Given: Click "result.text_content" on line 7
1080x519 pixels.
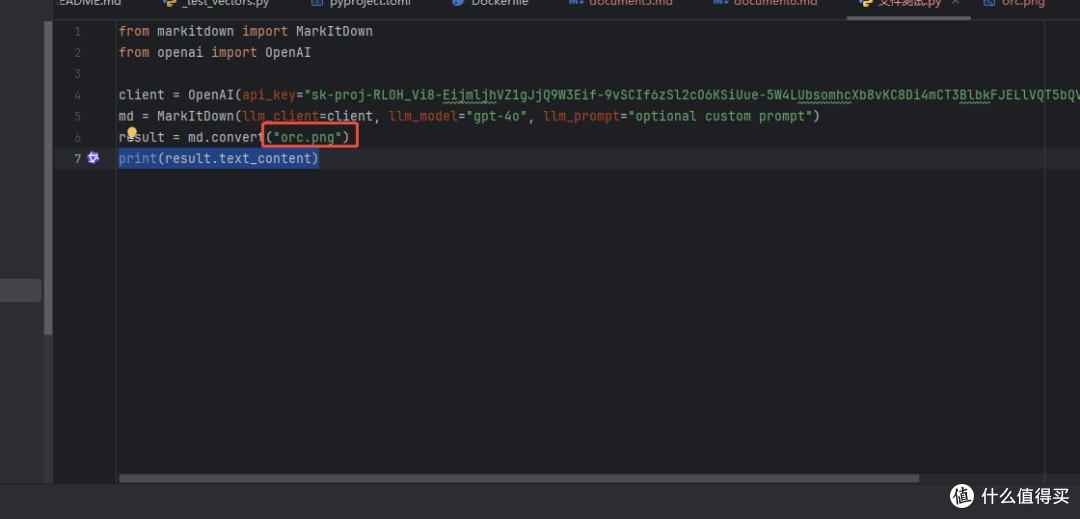Looking at the screenshot, I should click(x=238, y=159).
